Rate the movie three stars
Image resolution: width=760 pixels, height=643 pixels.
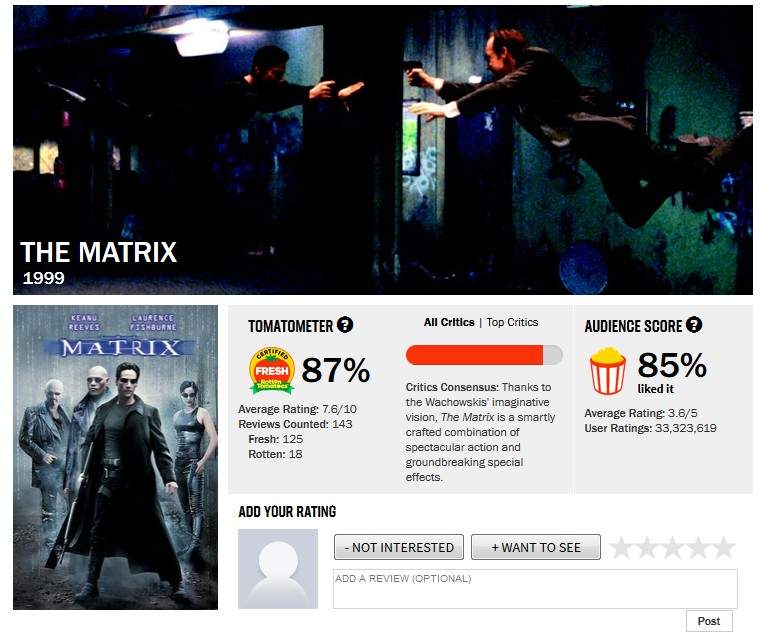pos(672,548)
